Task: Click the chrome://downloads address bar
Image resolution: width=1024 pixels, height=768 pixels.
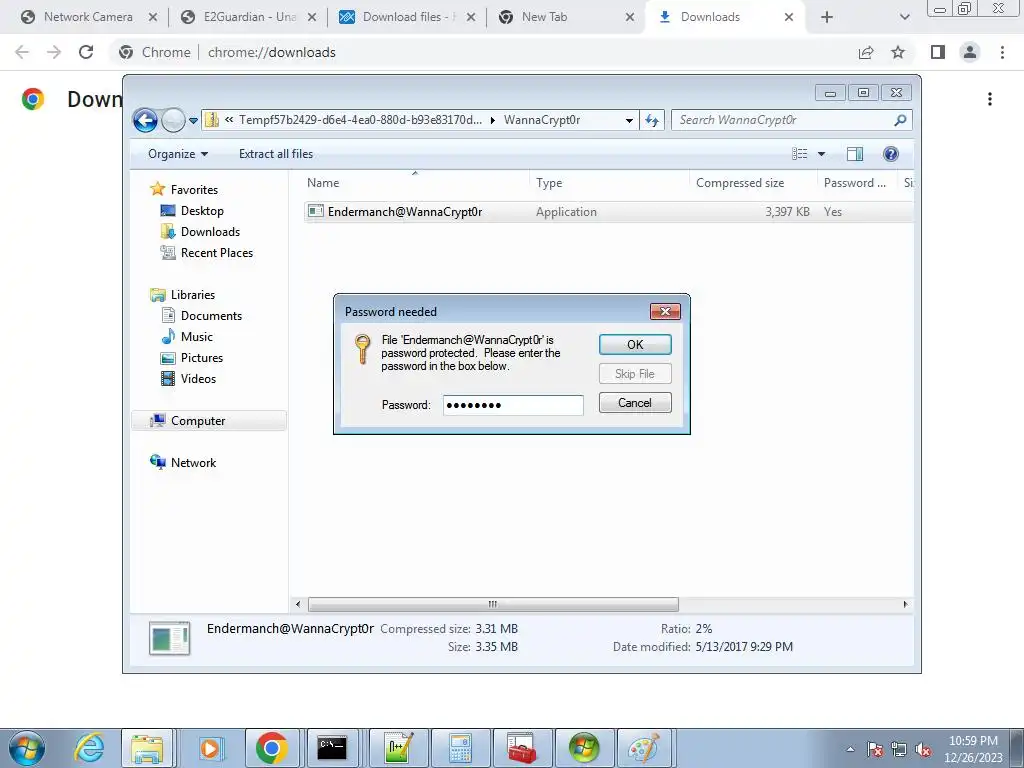Action: point(272,52)
